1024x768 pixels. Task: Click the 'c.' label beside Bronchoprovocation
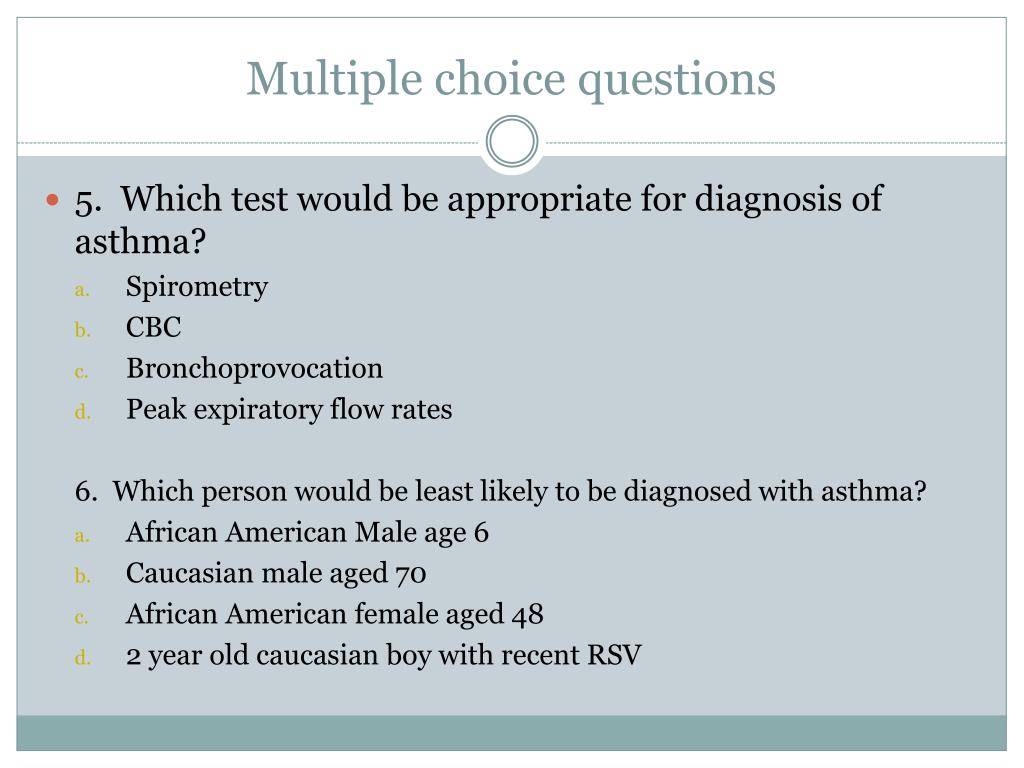pos(81,372)
